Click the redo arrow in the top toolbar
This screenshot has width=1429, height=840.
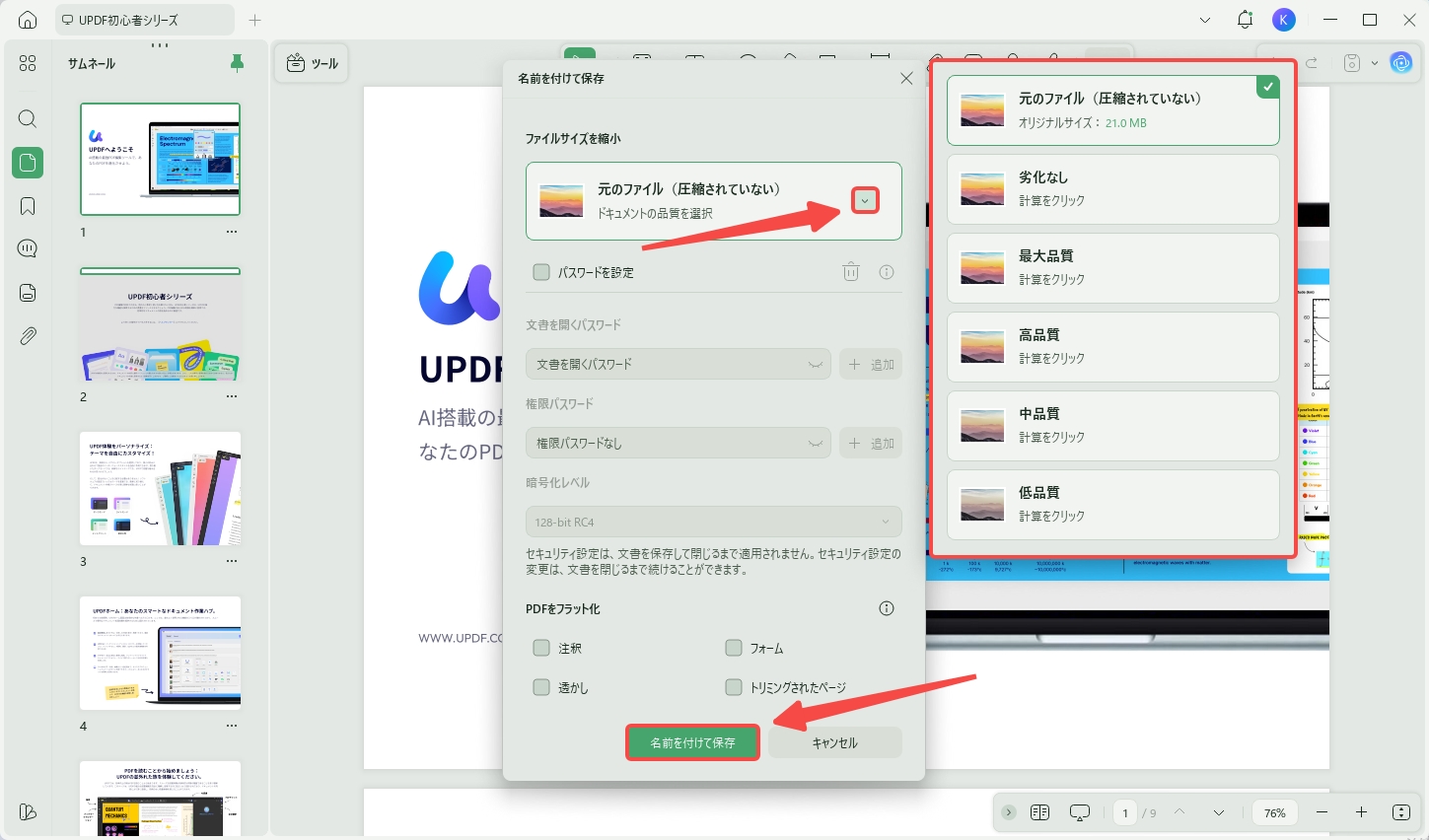tap(1312, 63)
